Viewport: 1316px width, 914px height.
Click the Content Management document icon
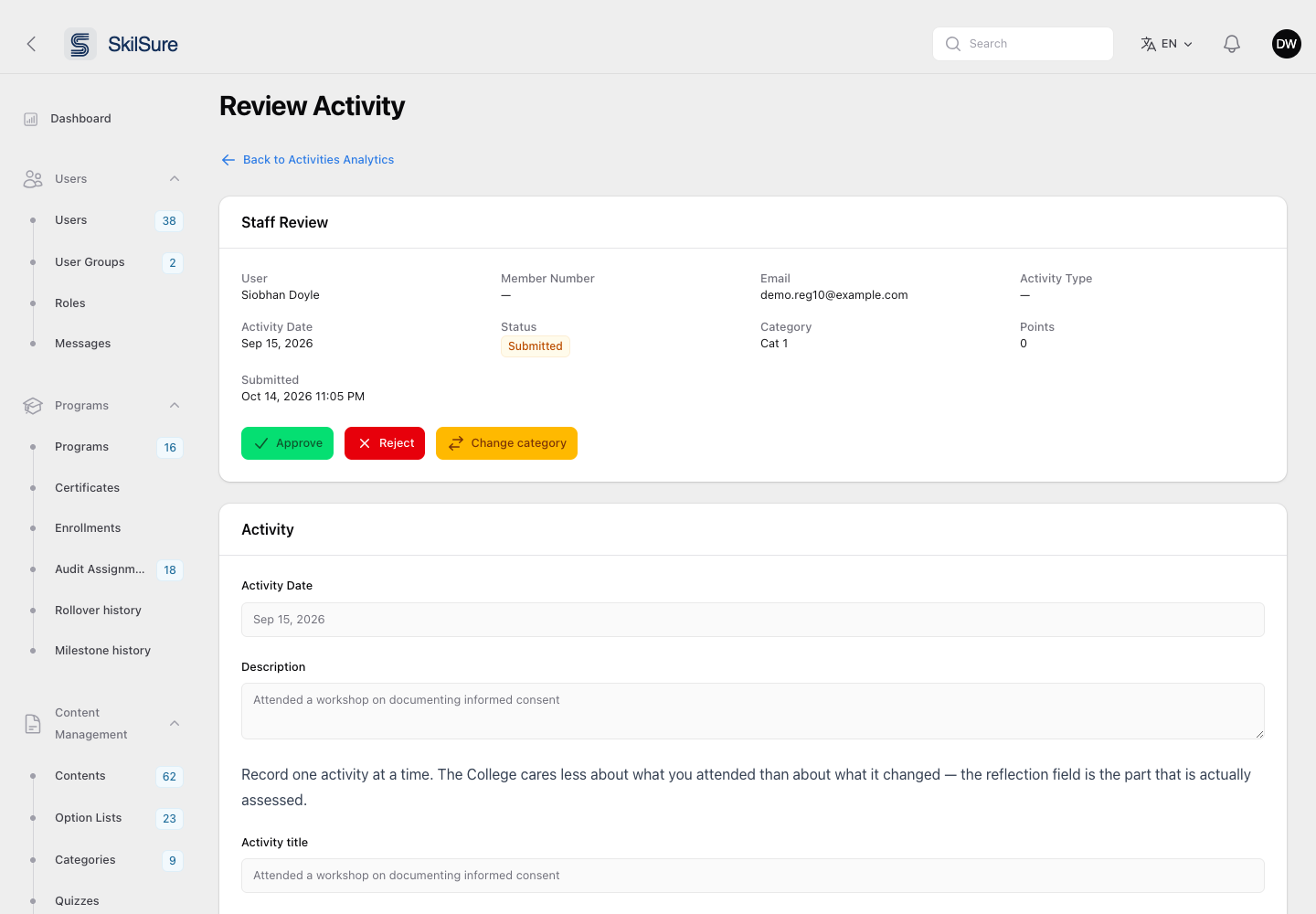[33, 724]
